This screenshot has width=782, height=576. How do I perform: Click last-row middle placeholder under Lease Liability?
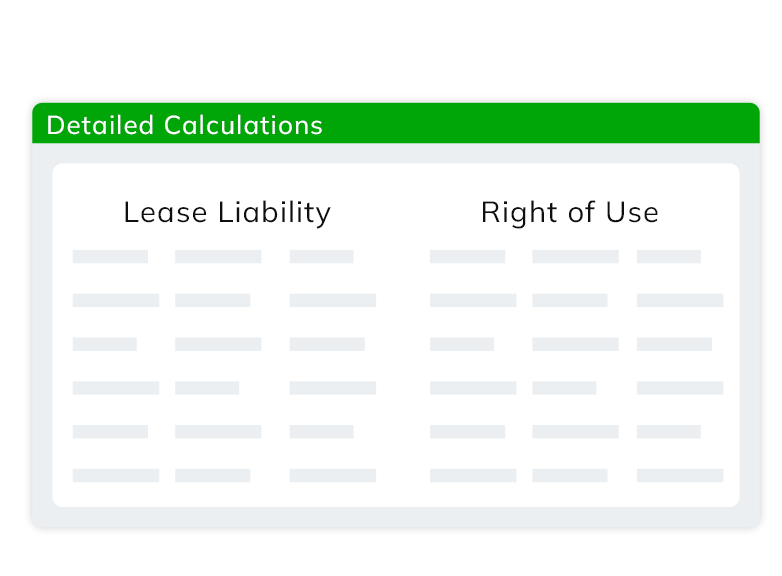tap(212, 475)
